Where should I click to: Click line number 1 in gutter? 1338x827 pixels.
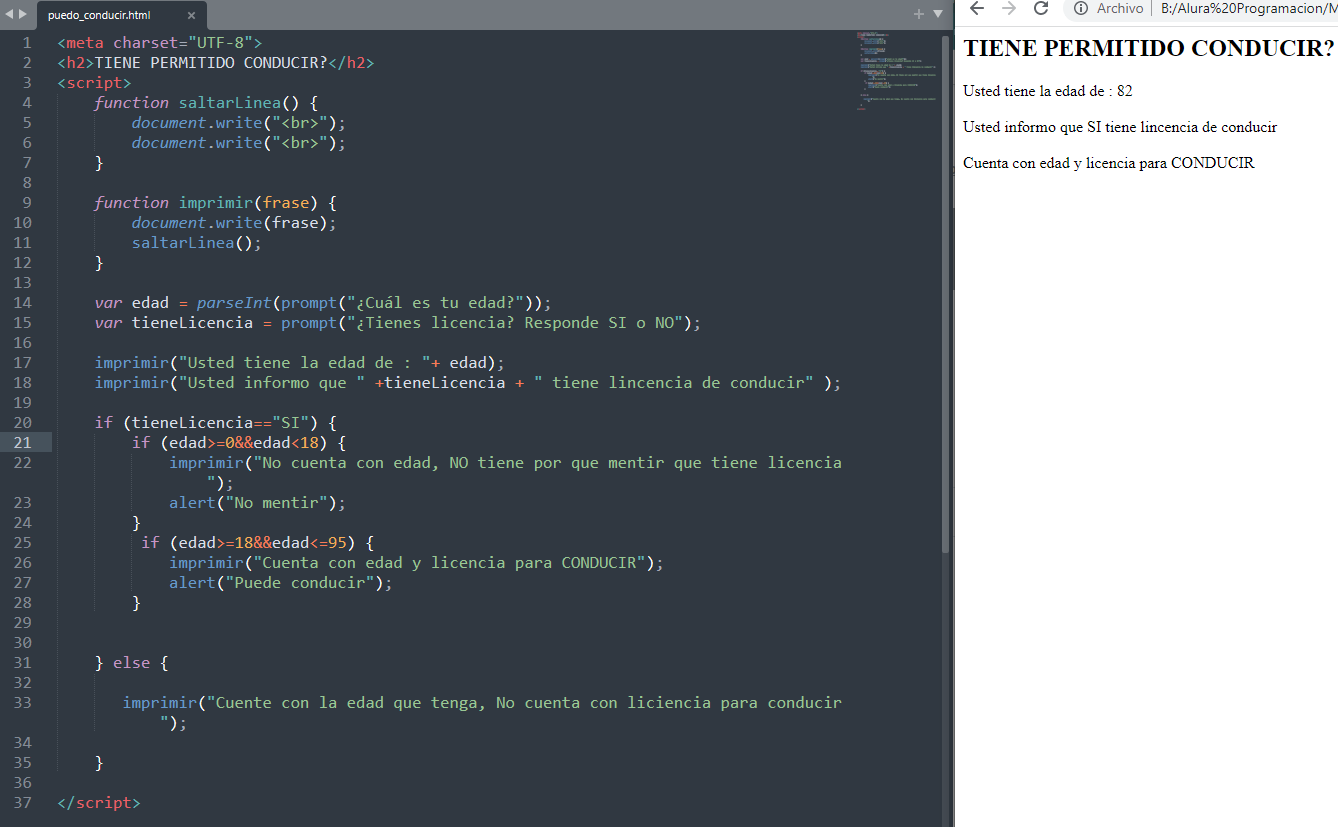pyautogui.click(x=27, y=42)
